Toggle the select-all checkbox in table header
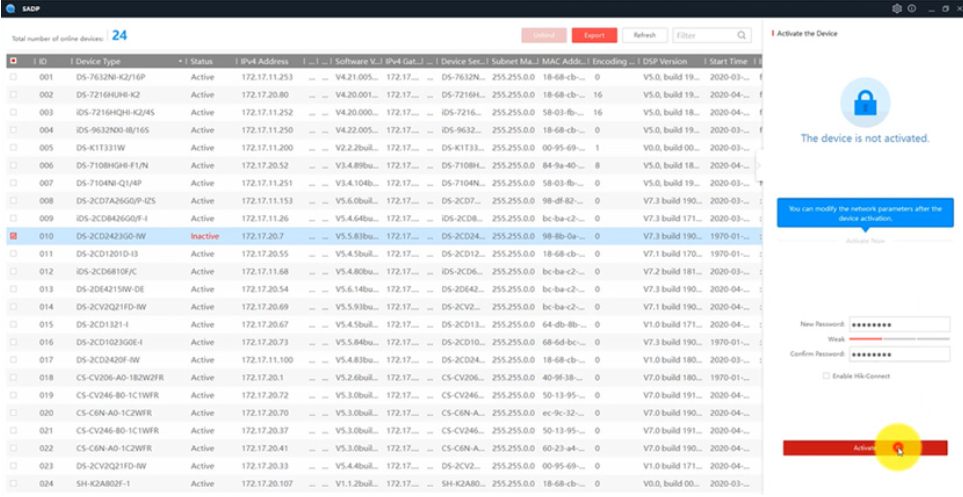This screenshot has height=497, width=963. point(14,61)
